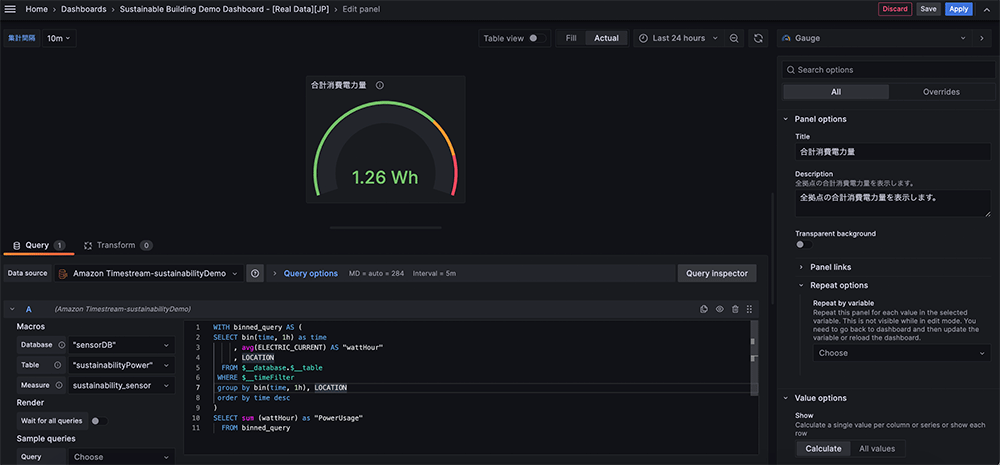Click the horizontal resize bar below gauge
The image size is (1000, 465).
(x=385, y=227)
